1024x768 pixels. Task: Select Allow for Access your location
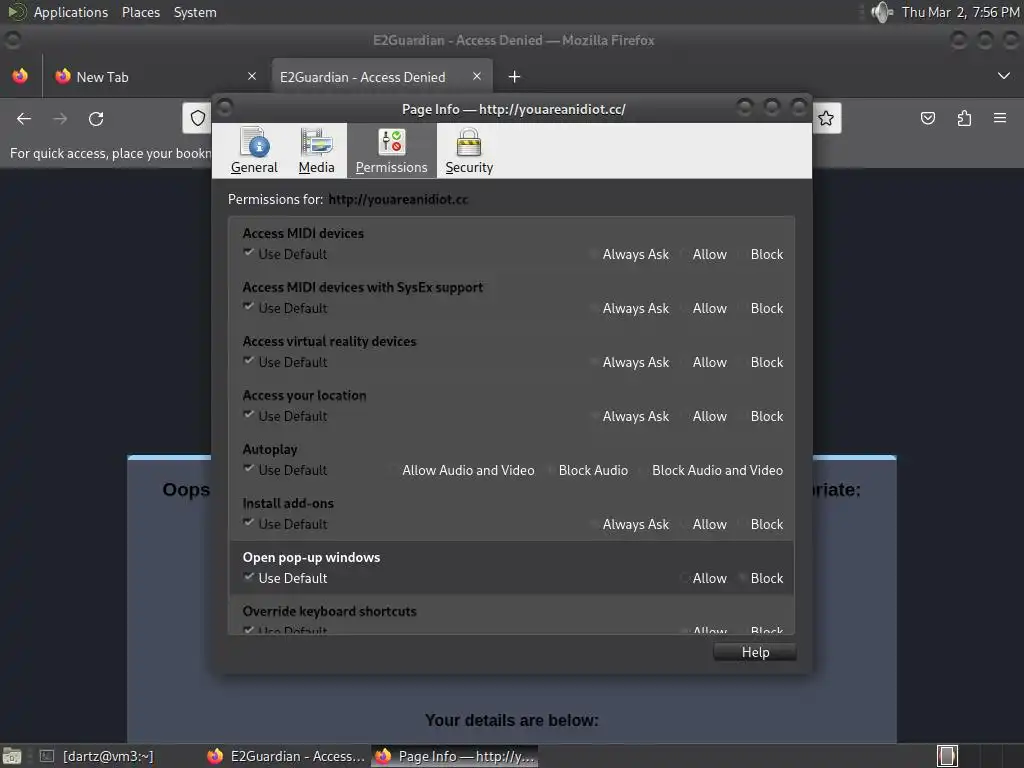(704, 417)
